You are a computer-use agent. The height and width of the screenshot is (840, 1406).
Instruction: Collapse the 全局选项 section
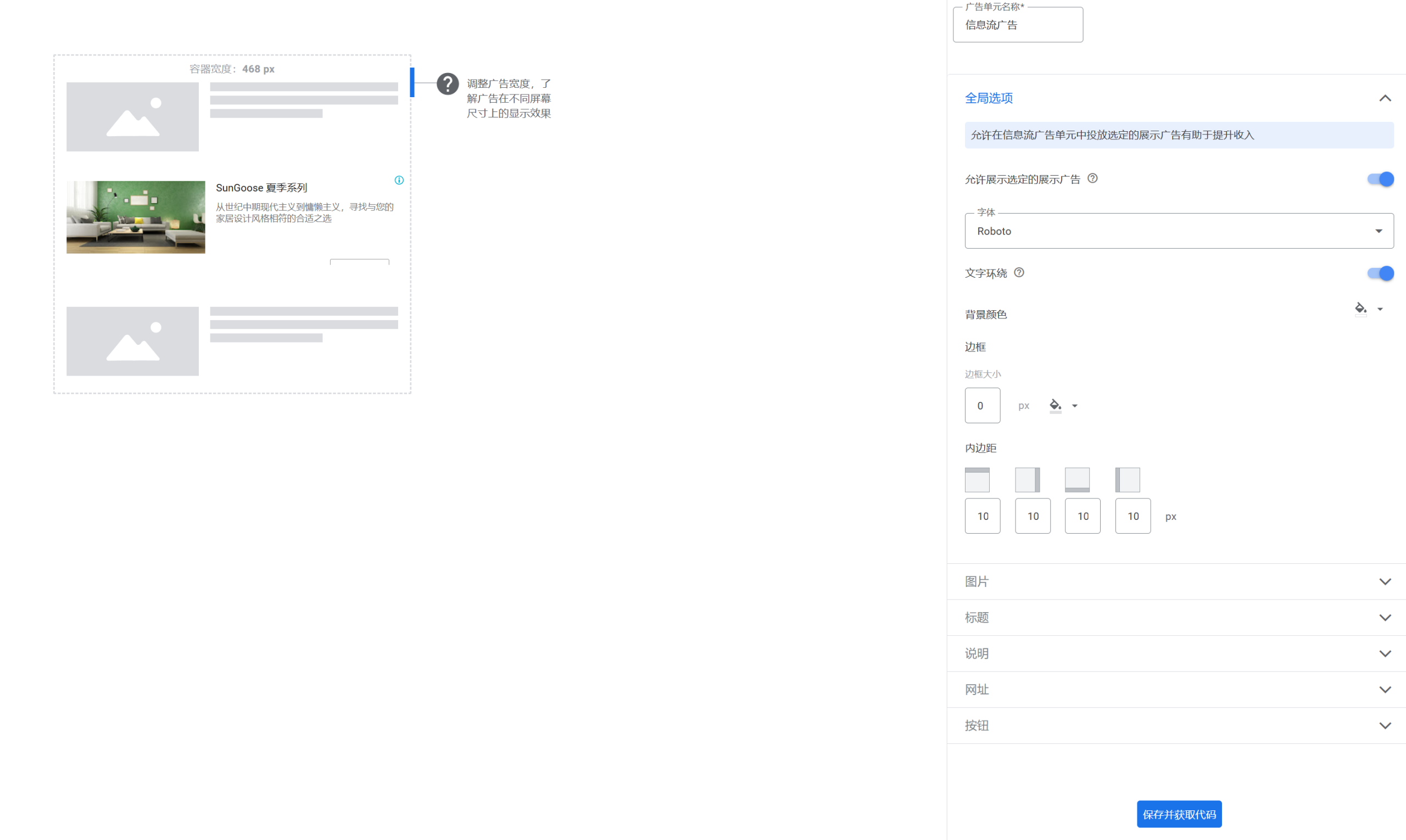tap(1385, 98)
